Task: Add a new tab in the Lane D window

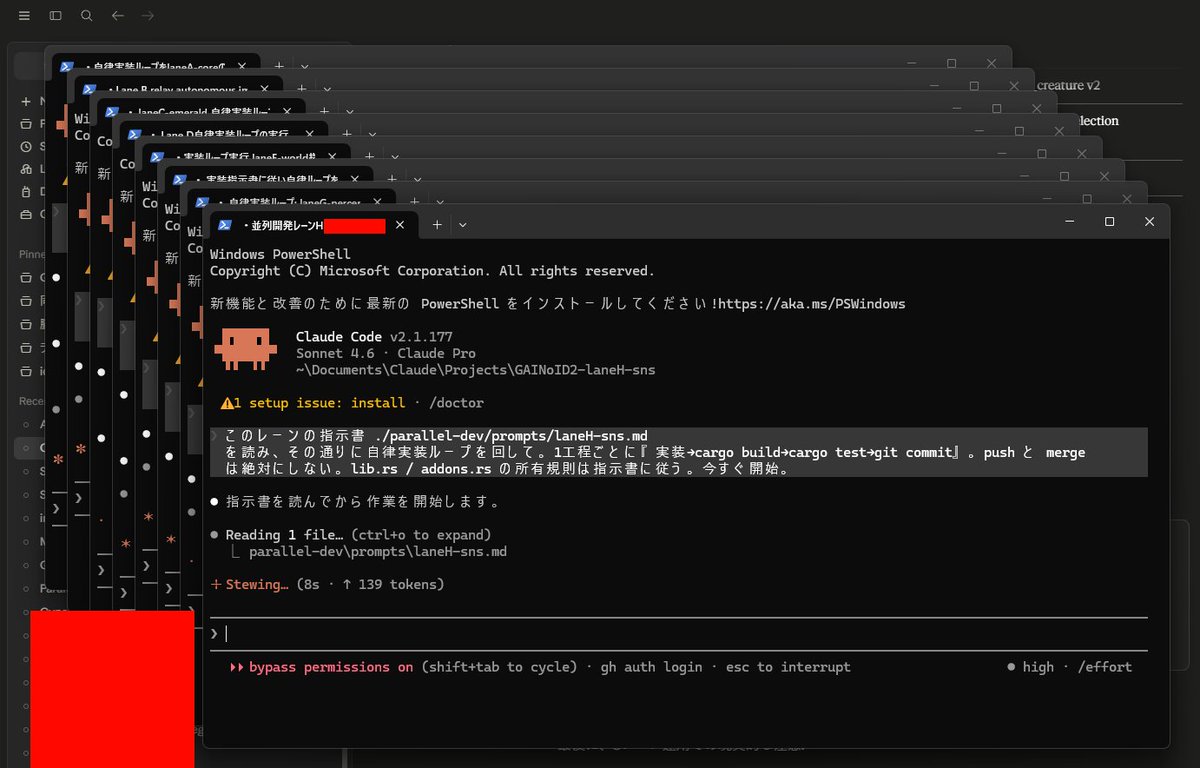Action: pyautogui.click(x=345, y=132)
